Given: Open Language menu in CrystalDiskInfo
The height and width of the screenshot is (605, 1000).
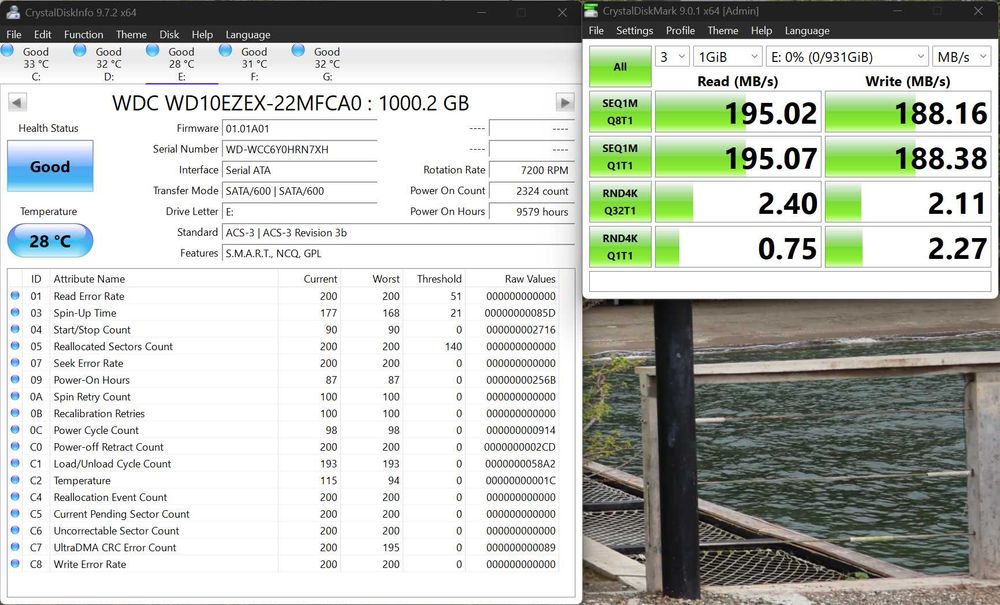Looking at the screenshot, I should point(248,34).
